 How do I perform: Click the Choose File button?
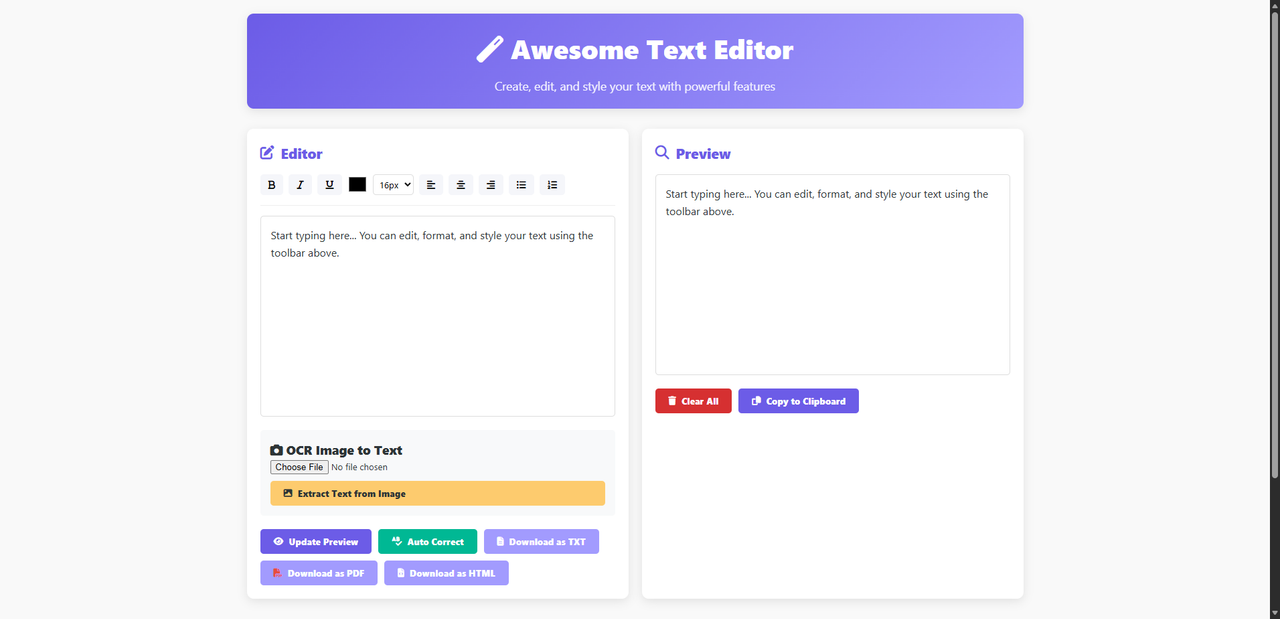[x=299, y=467]
